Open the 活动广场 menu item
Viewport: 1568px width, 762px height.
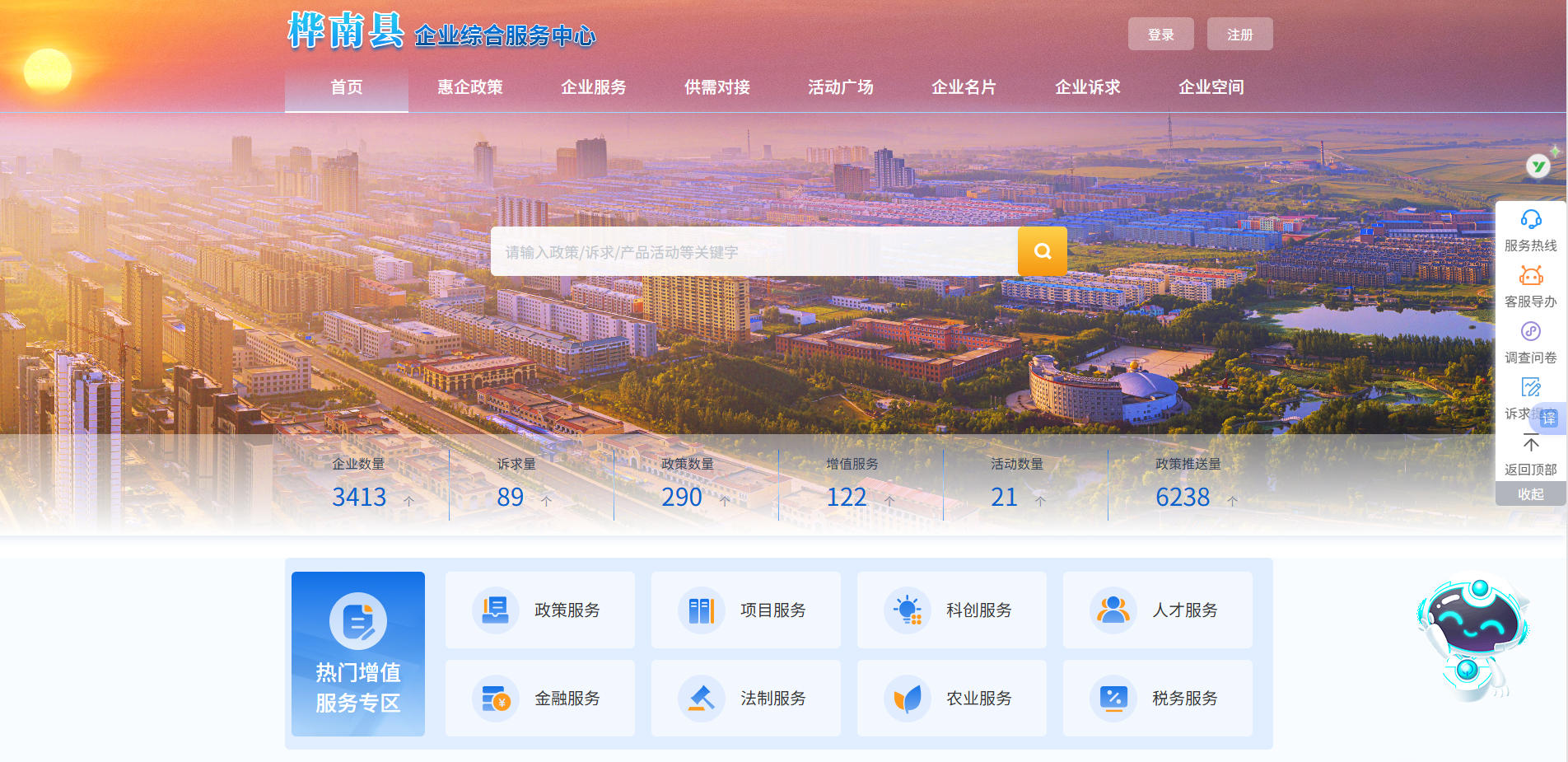(841, 87)
